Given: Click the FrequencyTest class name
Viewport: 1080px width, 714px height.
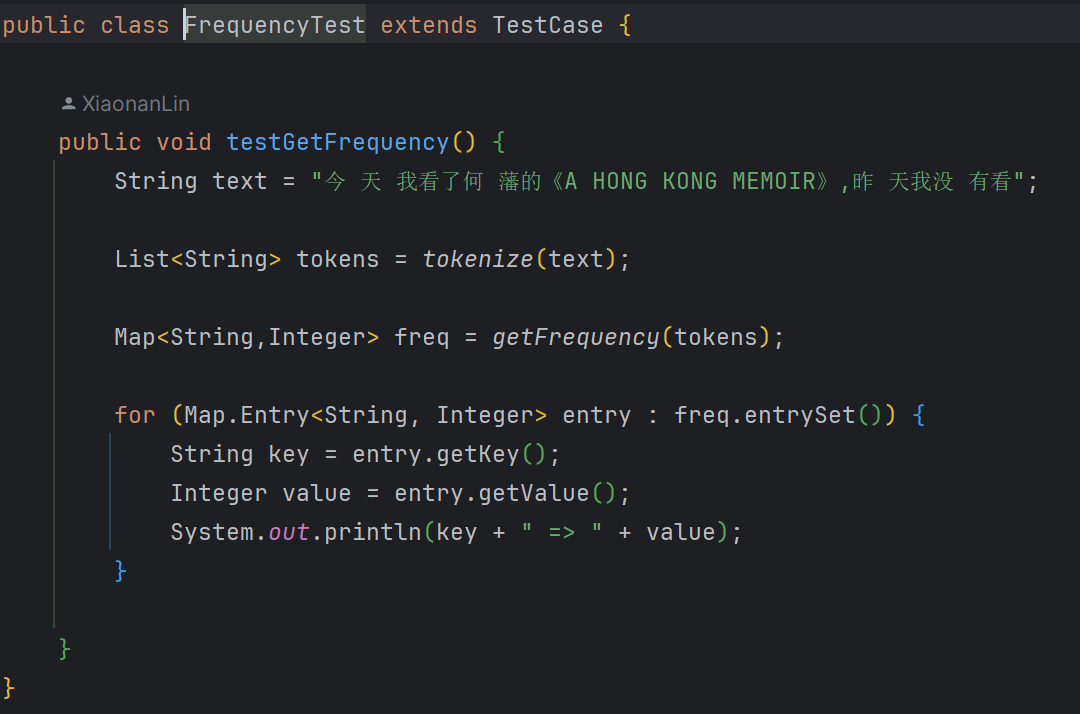Looking at the screenshot, I should [x=275, y=25].
